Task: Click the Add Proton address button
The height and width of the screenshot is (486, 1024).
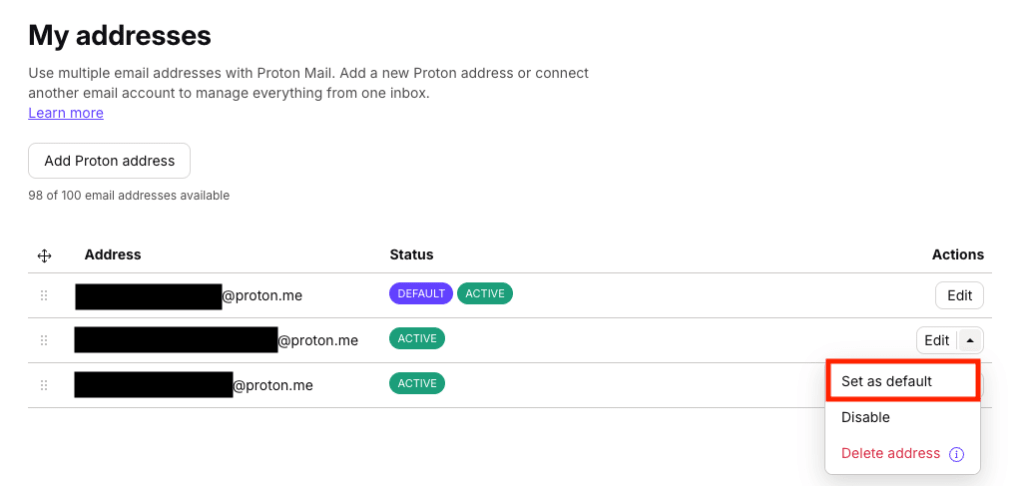Action: tap(109, 161)
